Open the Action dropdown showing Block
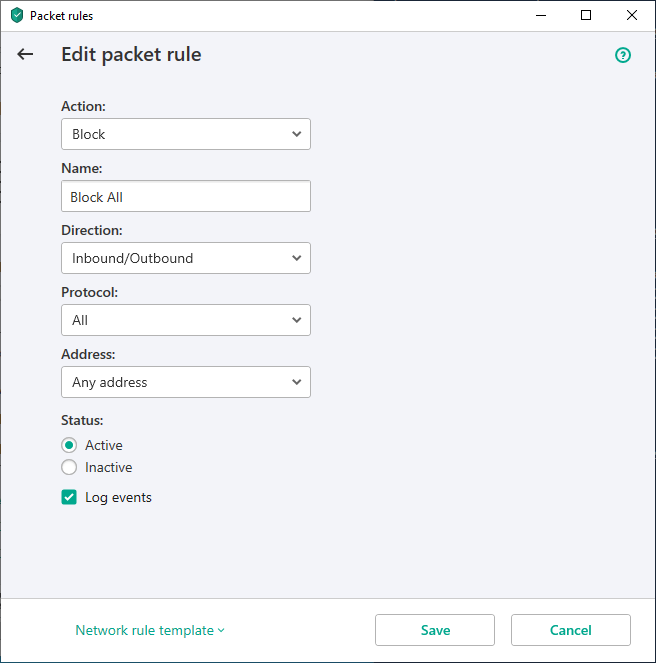This screenshot has width=656, height=663. click(x=185, y=134)
